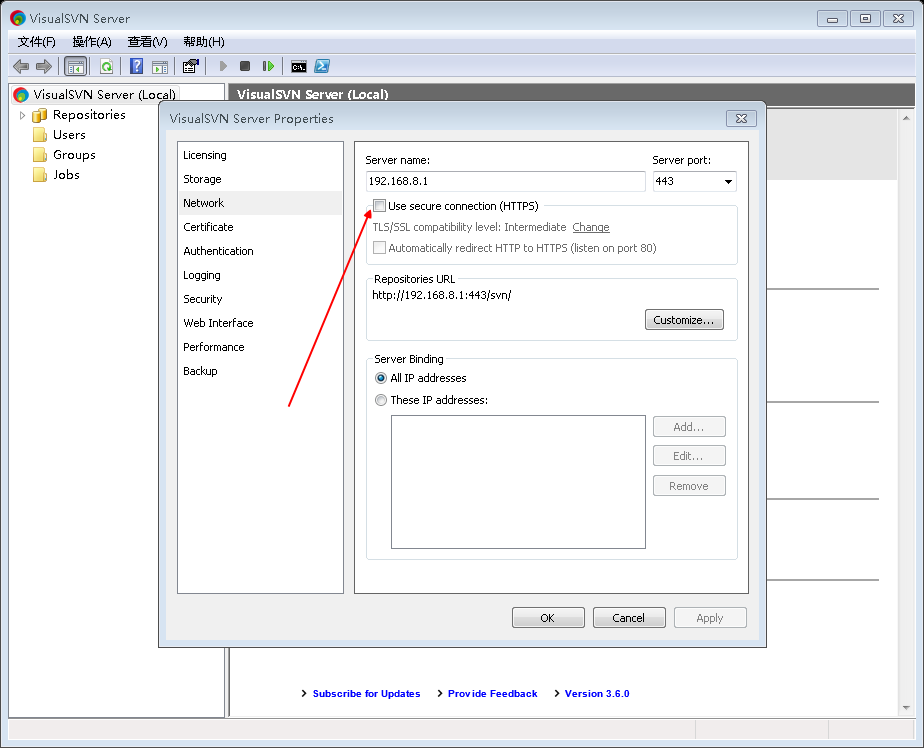
Task: Click the Remove IP address button
Action: click(689, 486)
